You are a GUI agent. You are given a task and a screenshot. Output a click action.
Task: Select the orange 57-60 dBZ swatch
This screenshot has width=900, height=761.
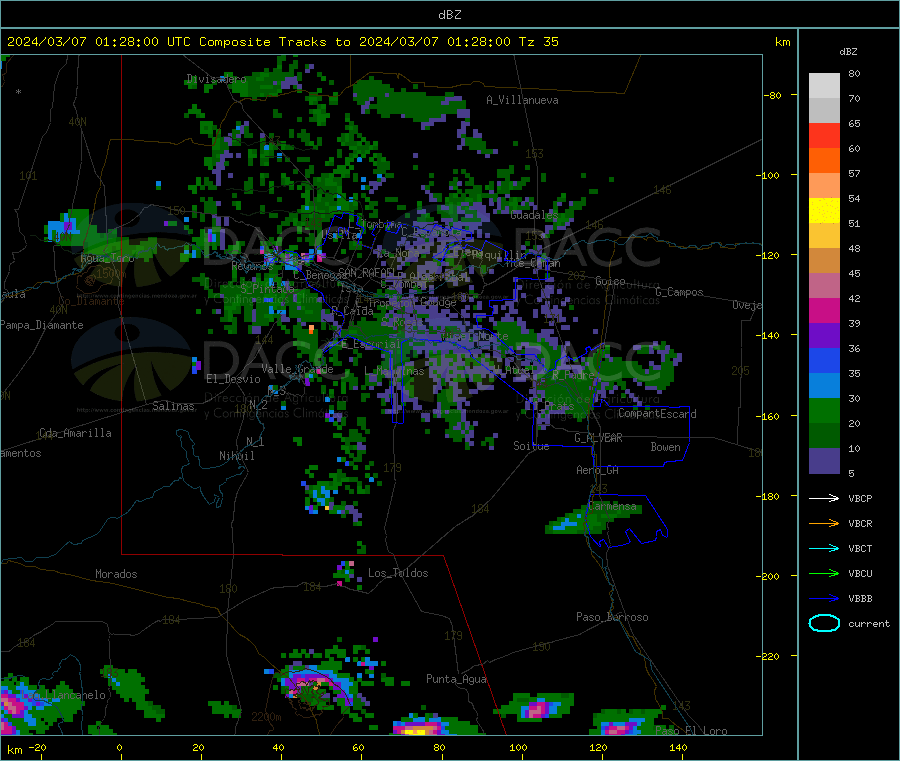coord(824,161)
